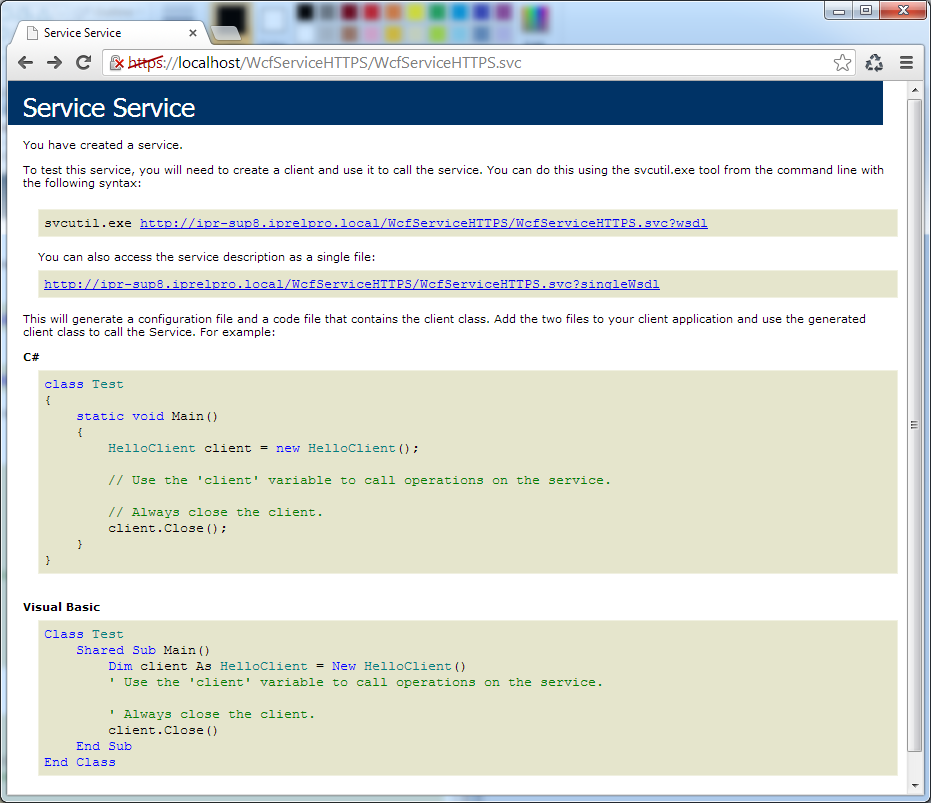Close the browser window

tap(903, 11)
